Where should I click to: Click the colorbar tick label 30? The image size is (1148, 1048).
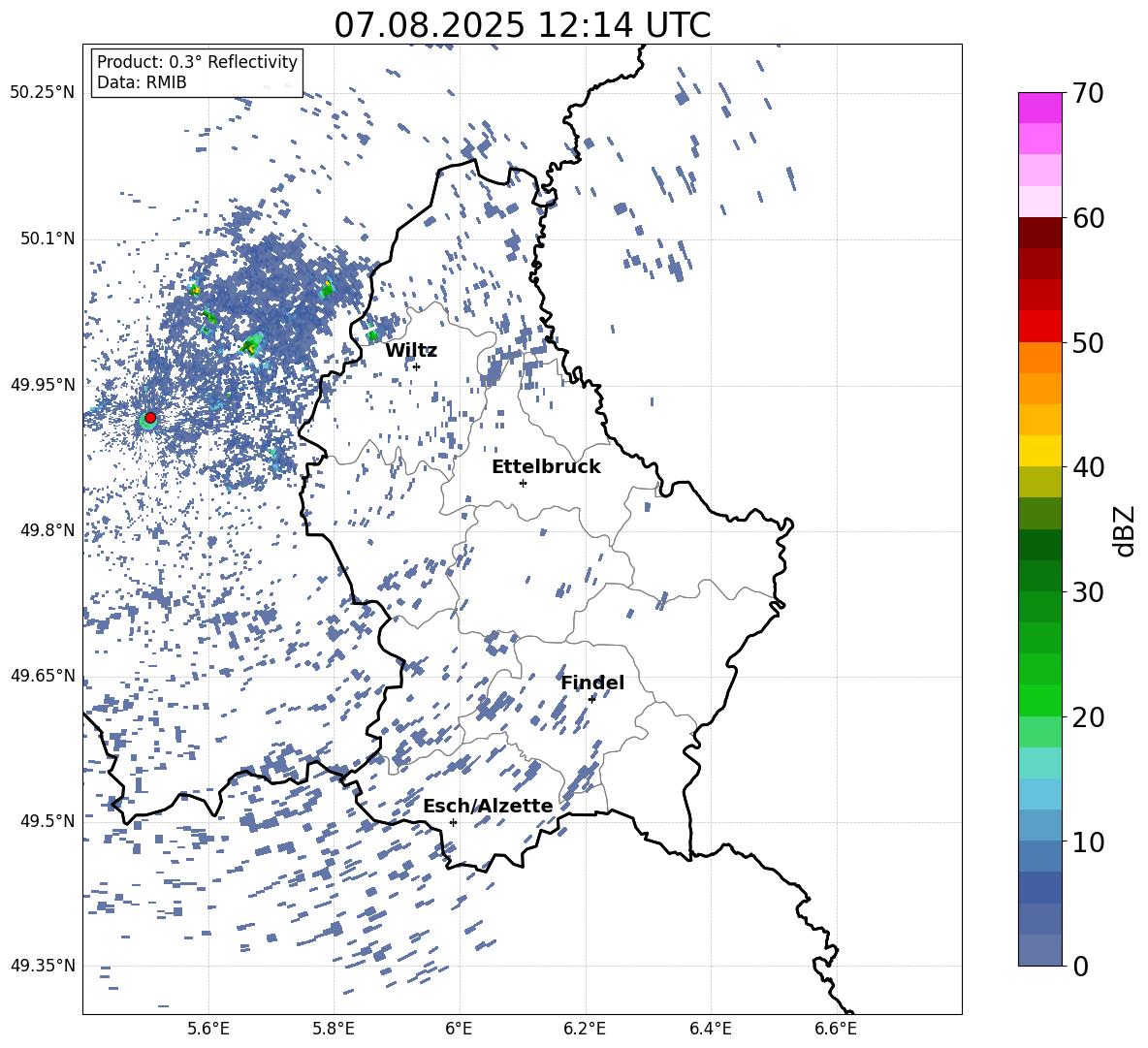(1088, 592)
